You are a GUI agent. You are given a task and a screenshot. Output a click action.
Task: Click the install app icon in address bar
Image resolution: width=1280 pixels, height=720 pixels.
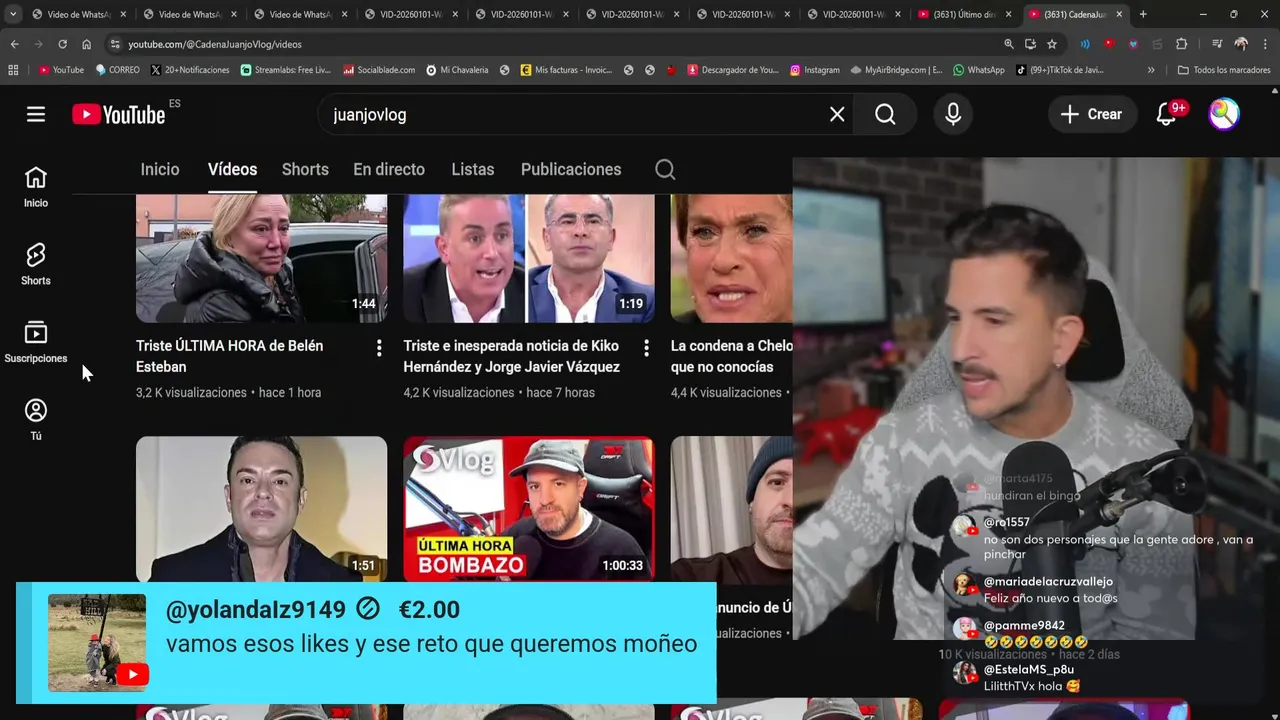tap(1031, 44)
